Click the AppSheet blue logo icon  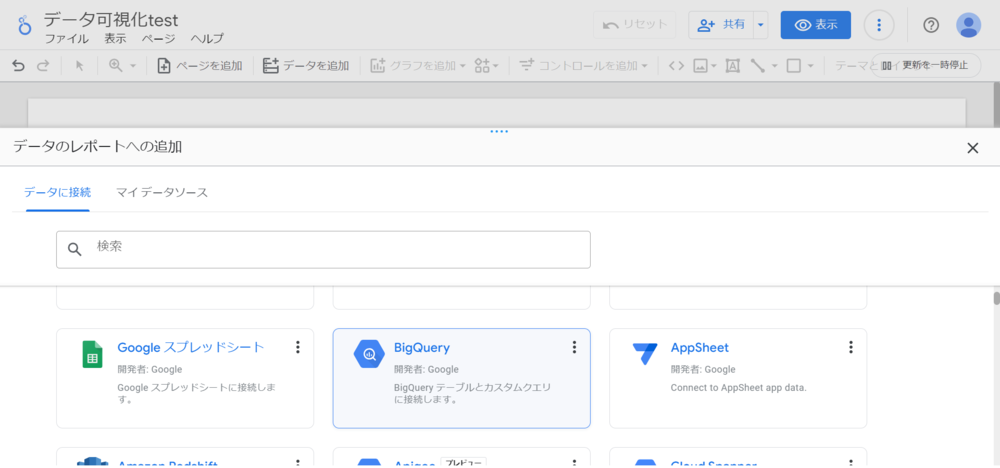click(x=645, y=354)
